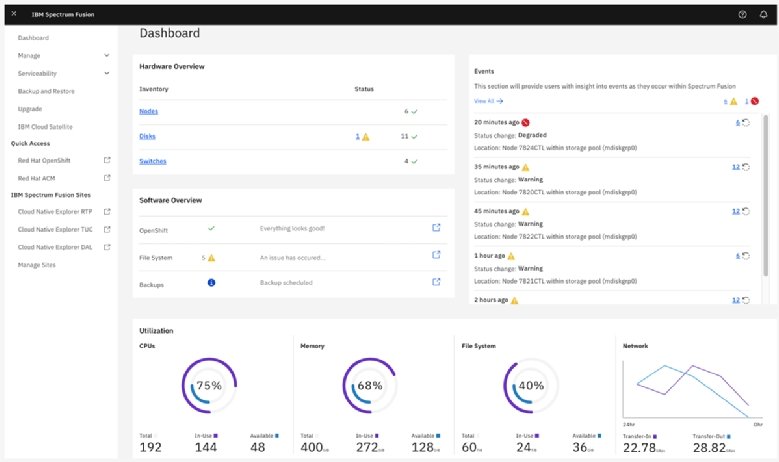This screenshot has height=462, width=779.
Task: Click the red critical count icon in Events header
Action: tap(755, 101)
